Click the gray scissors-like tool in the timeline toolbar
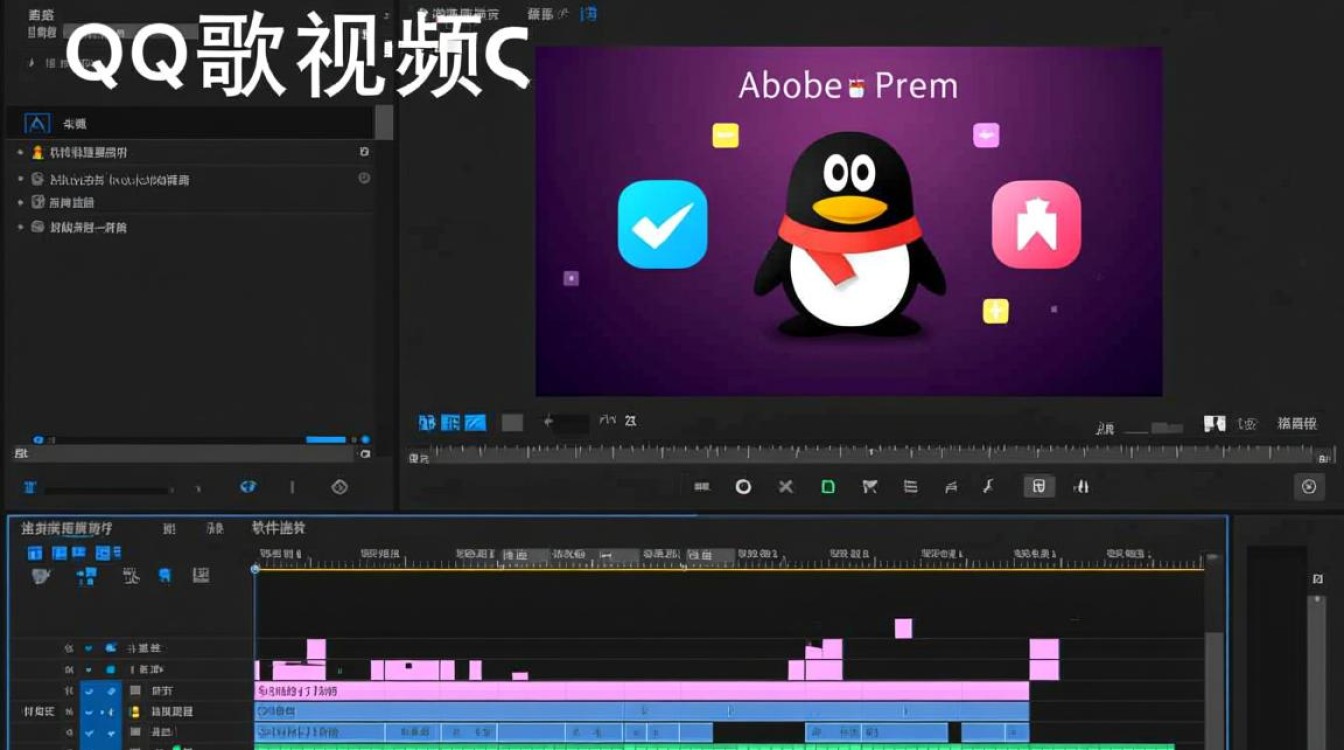Screen dimensions: 1344x750 tap(131, 576)
